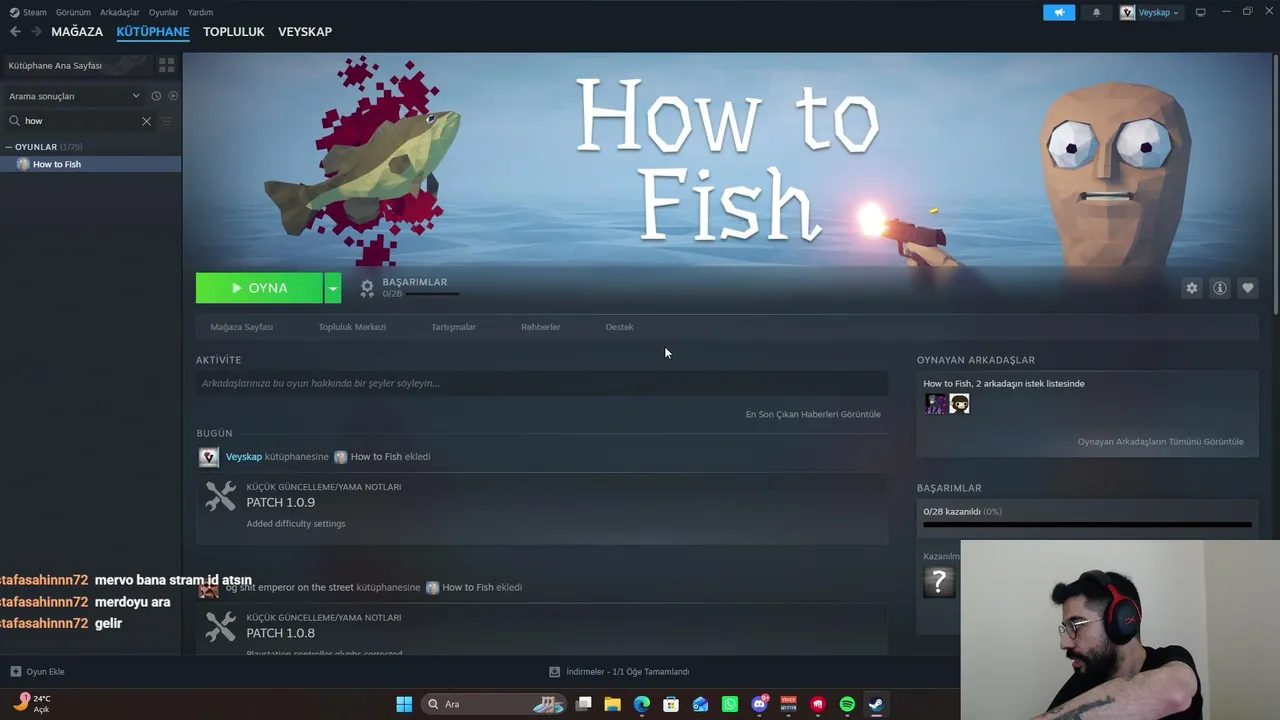Open the Oyunlar menu
This screenshot has width=1280, height=720.
[164, 12]
